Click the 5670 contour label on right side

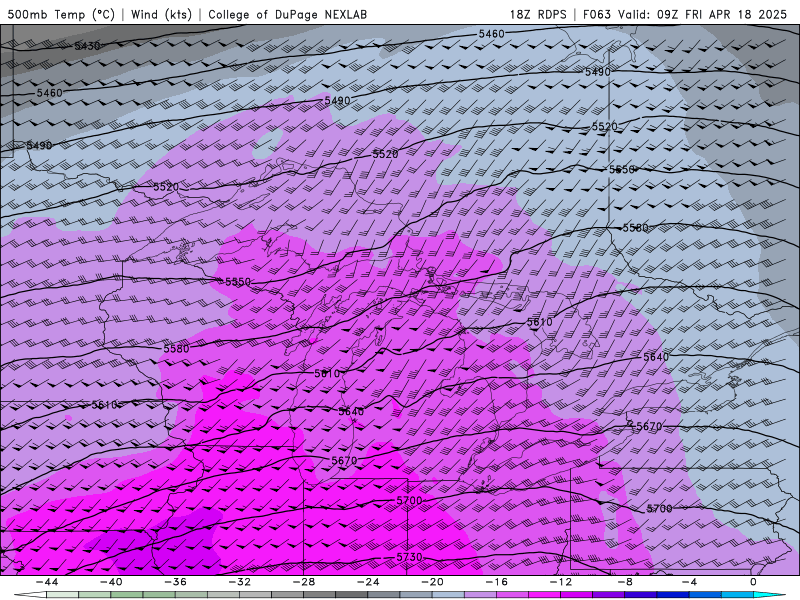point(649,426)
